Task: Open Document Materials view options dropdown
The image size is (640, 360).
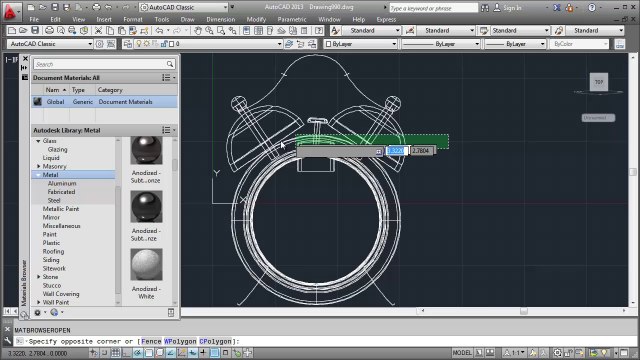Action: (x=168, y=78)
